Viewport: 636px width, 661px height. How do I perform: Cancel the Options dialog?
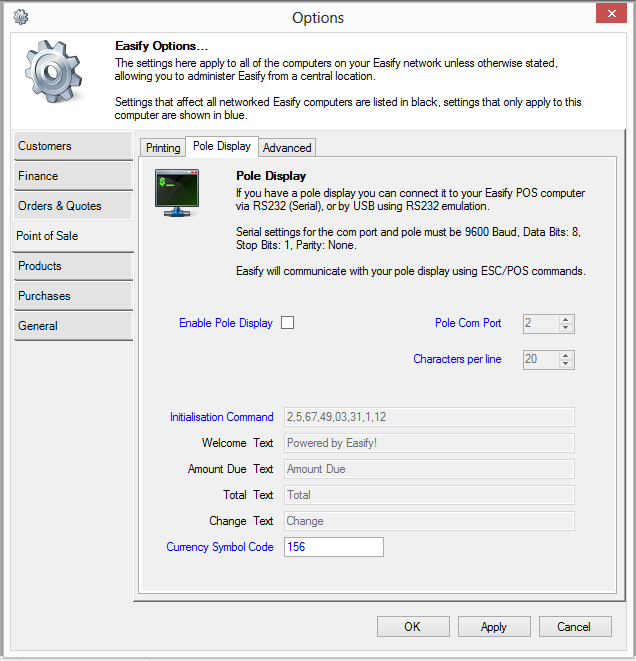tap(574, 627)
